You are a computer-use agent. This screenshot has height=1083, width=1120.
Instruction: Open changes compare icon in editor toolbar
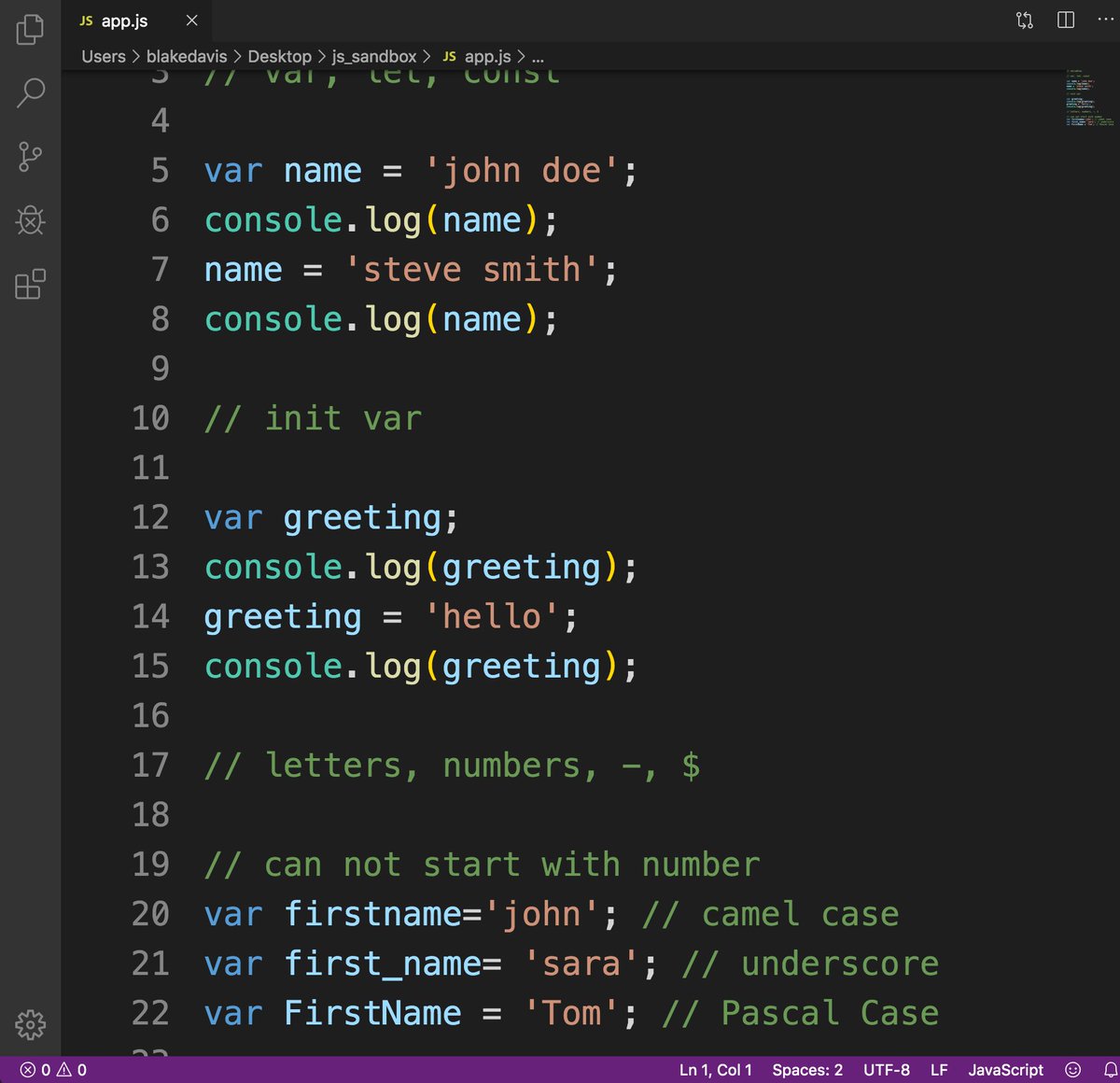click(1025, 21)
